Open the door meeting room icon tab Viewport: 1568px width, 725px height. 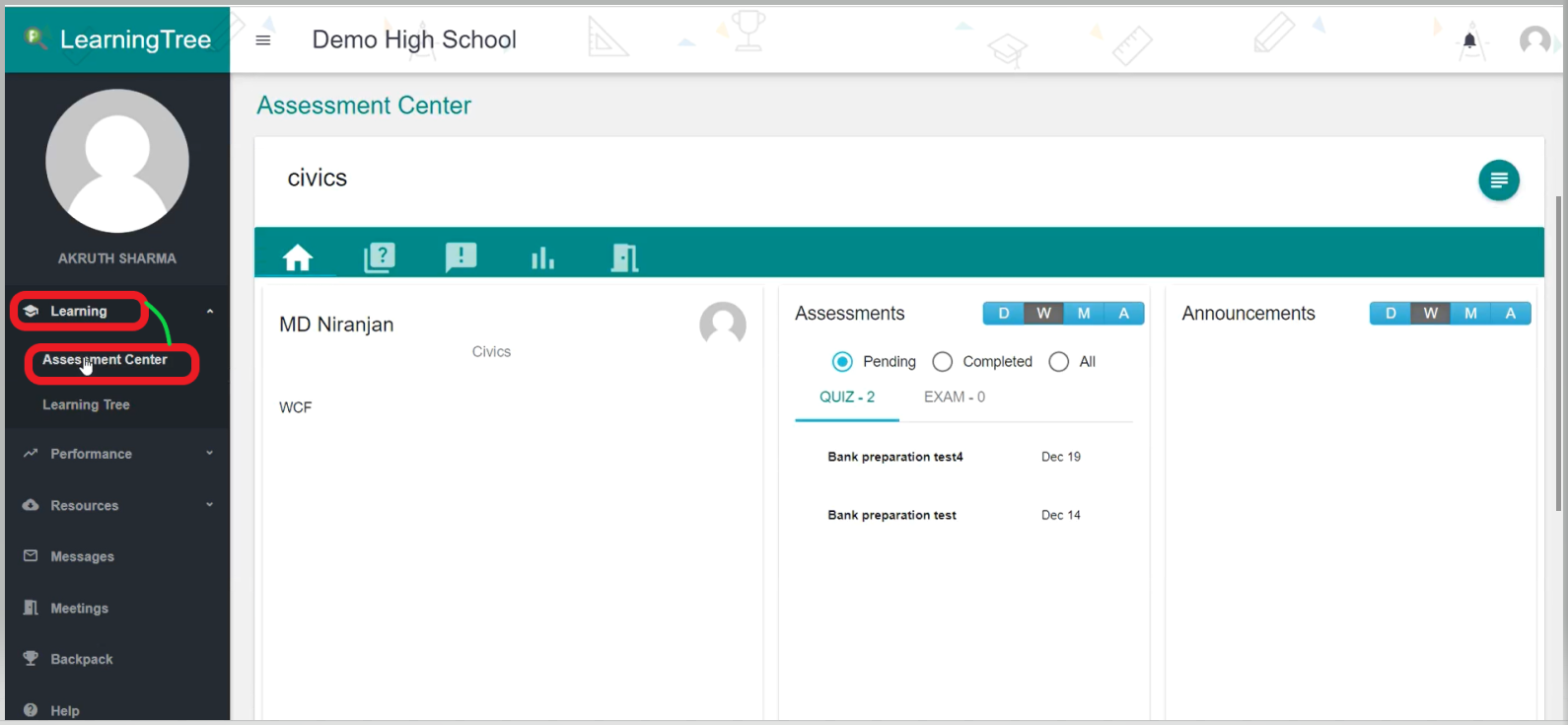pyautogui.click(x=624, y=257)
